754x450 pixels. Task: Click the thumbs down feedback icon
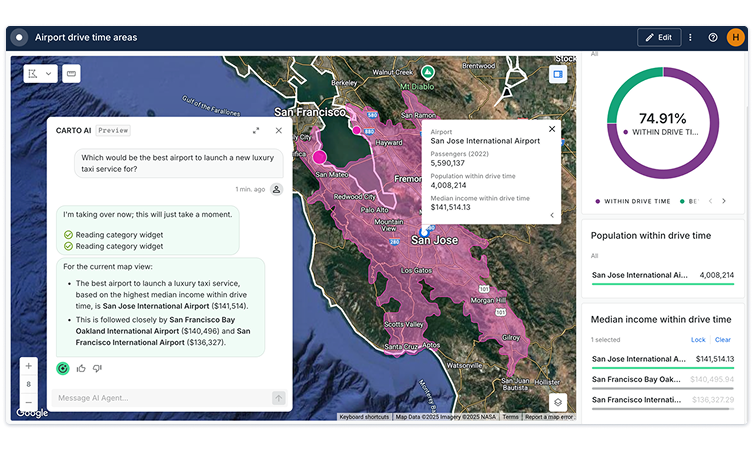click(x=97, y=368)
